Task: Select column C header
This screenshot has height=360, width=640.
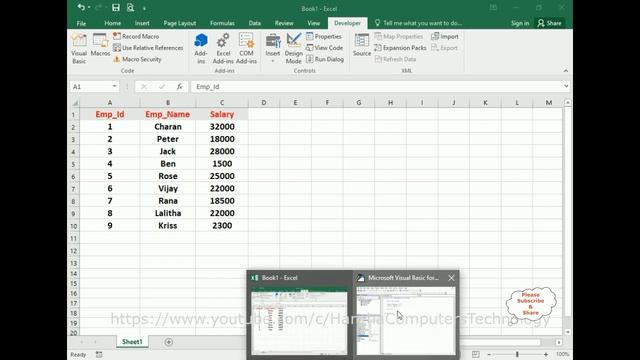Action: (222, 102)
